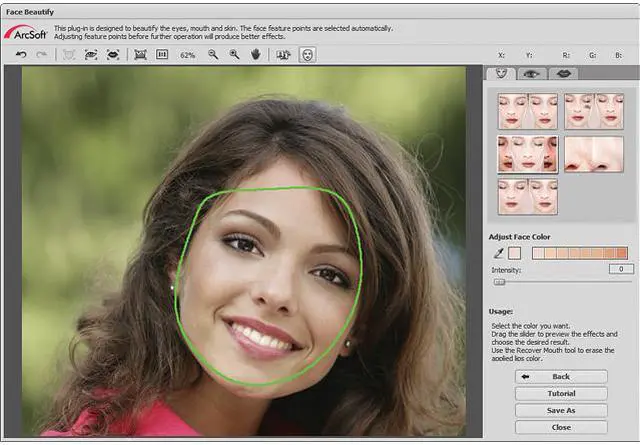The height and width of the screenshot is (445, 640).
Task: Select the mouth feature points tool
Action: click(x=113, y=55)
